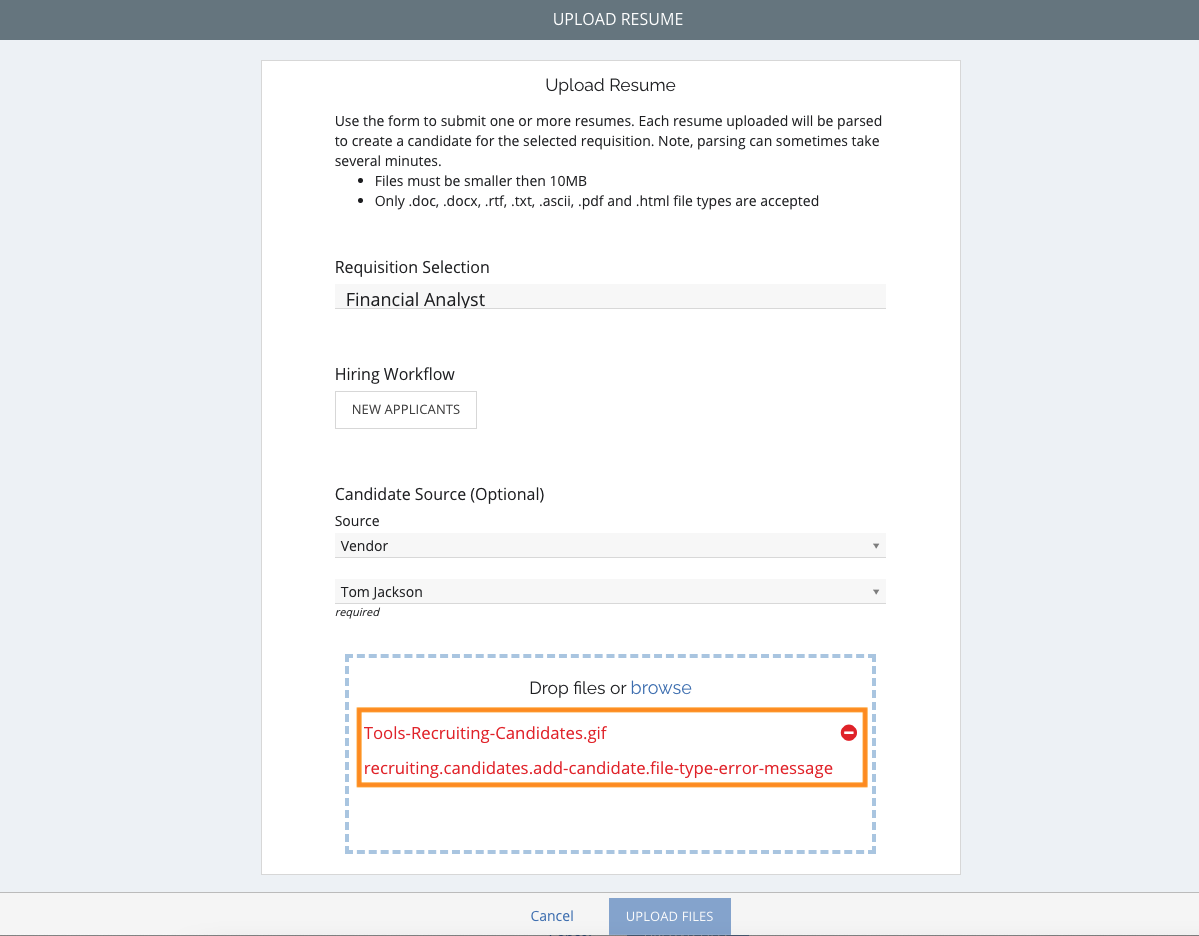Click the Drop files or text
The height and width of the screenshot is (936, 1199).
click(x=577, y=687)
